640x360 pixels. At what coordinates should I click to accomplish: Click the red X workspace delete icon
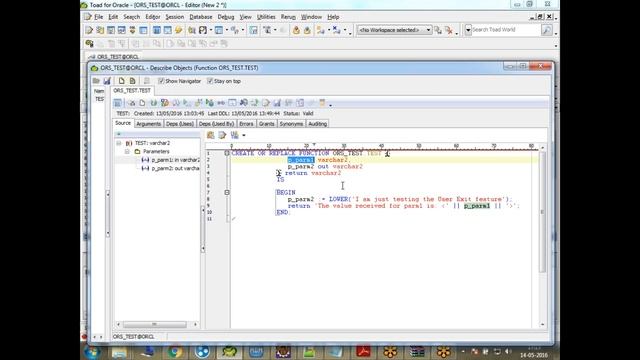click(449, 30)
